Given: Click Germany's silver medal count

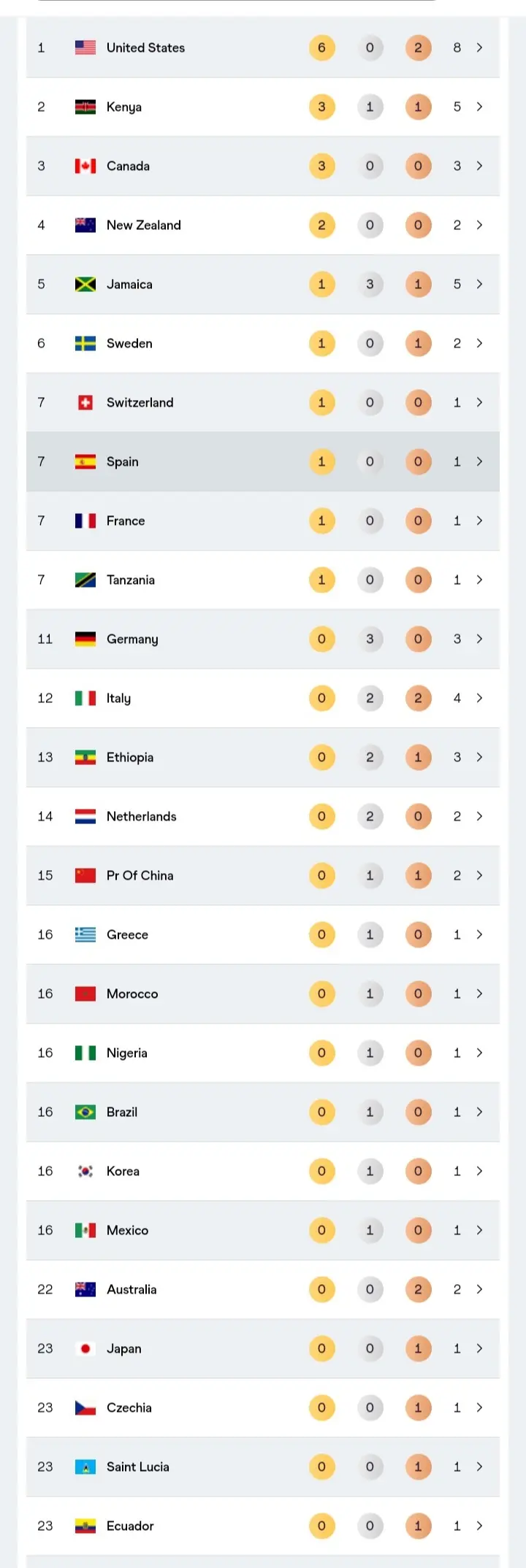Looking at the screenshot, I should (x=370, y=639).
